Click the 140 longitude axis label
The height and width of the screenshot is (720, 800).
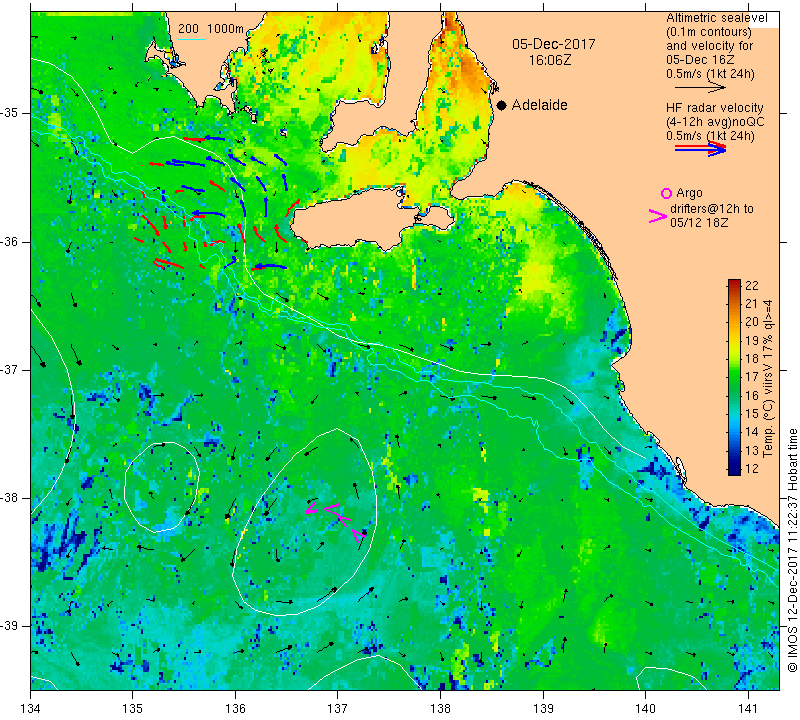(645, 708)
